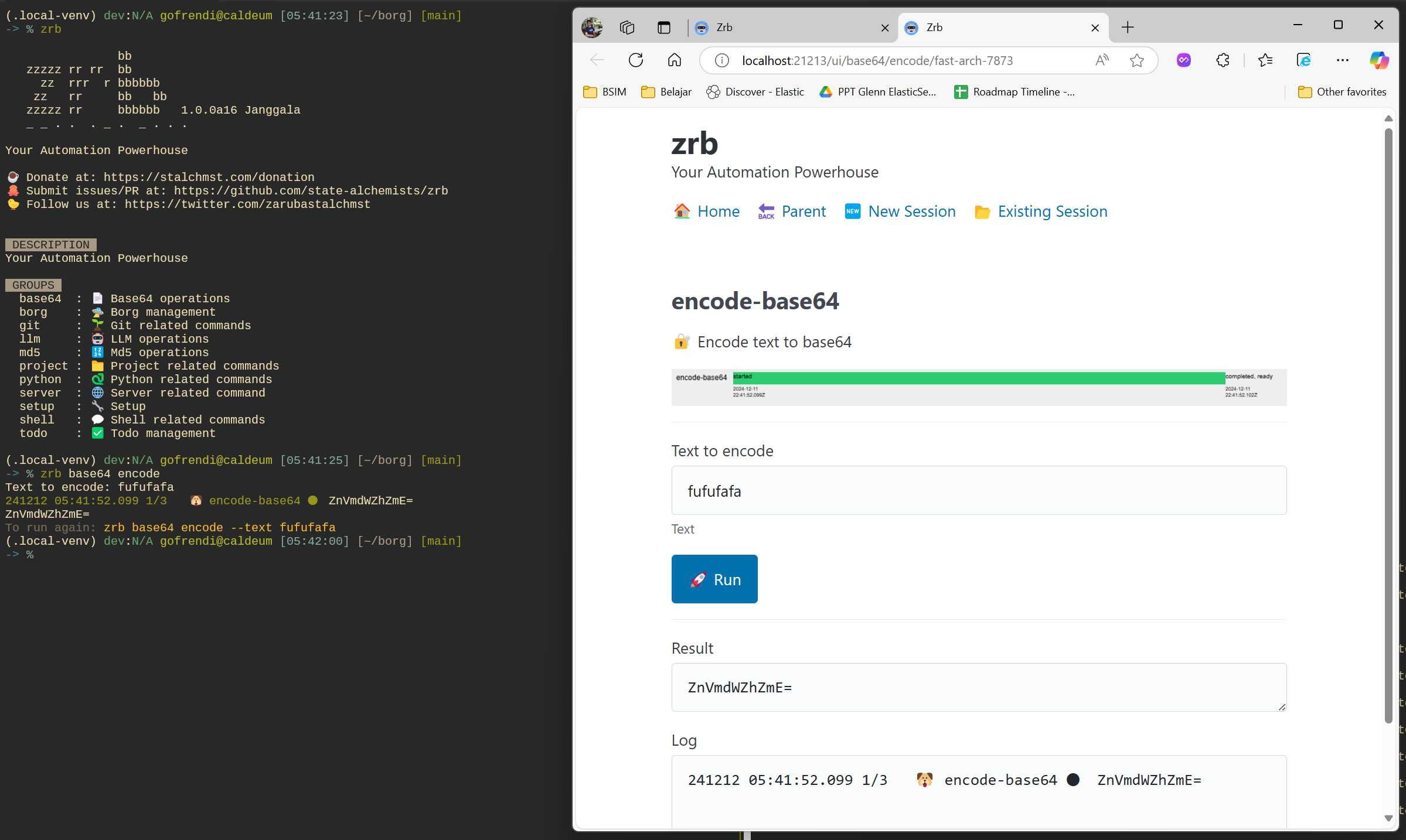1406x840 pixels.
Task: Click the Text to encode input field
Action: coord(979,490)
